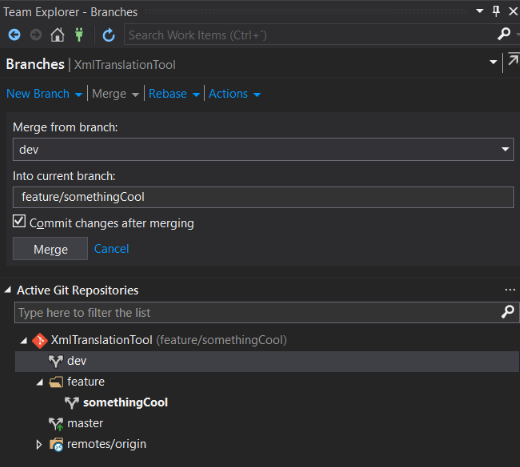Open the Actions menu

click(x=234, y=94)
